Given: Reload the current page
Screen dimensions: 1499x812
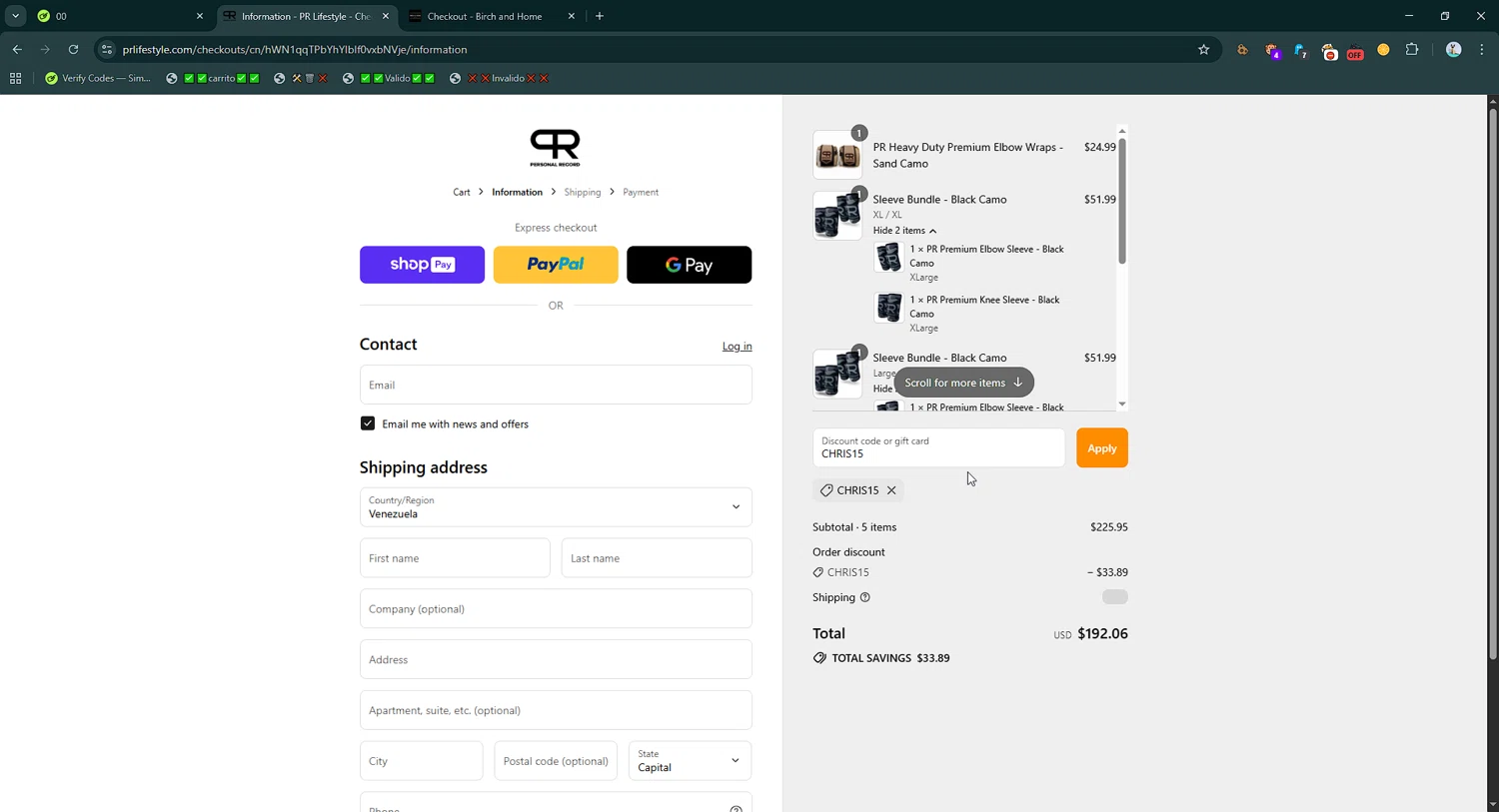Looking at the screenshot, I should click(x=73, y=49).
